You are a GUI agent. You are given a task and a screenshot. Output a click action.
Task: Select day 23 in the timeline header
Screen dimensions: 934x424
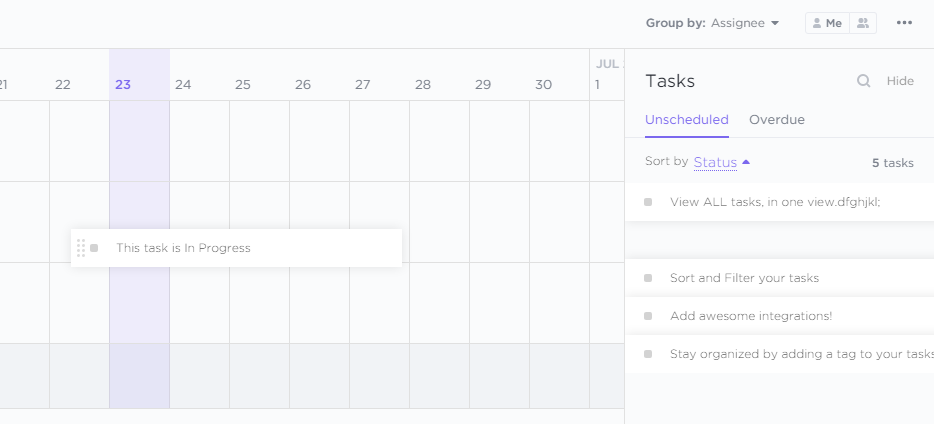123,85
